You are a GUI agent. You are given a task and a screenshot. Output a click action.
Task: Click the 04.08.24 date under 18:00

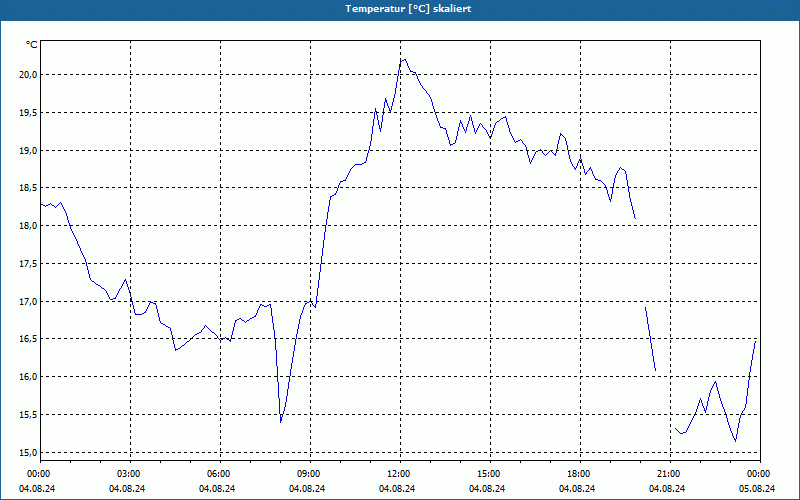(577, 489)
